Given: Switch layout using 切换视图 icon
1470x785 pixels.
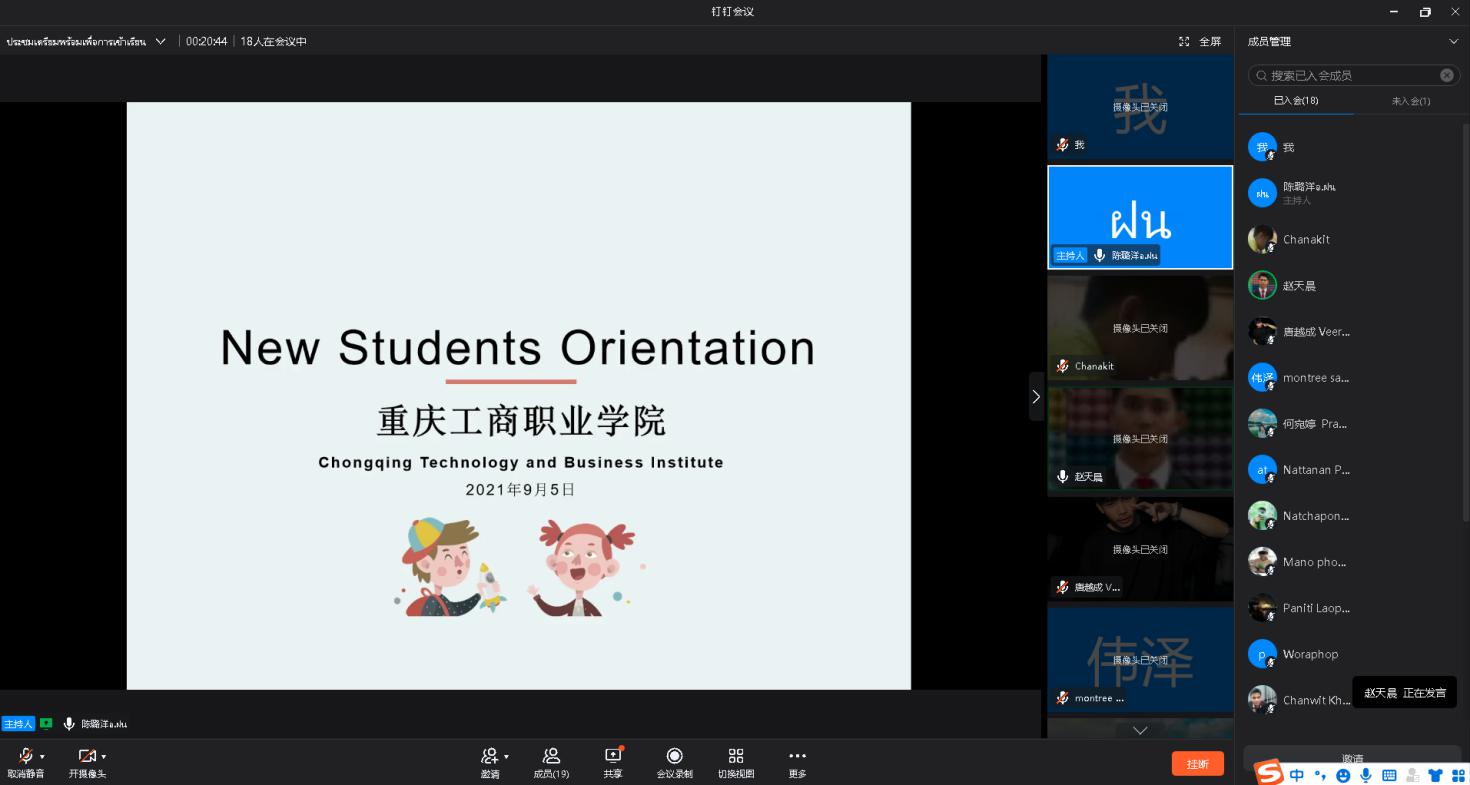Looking at the screenshot, I should pyautogui.click(x=736, y=756).
